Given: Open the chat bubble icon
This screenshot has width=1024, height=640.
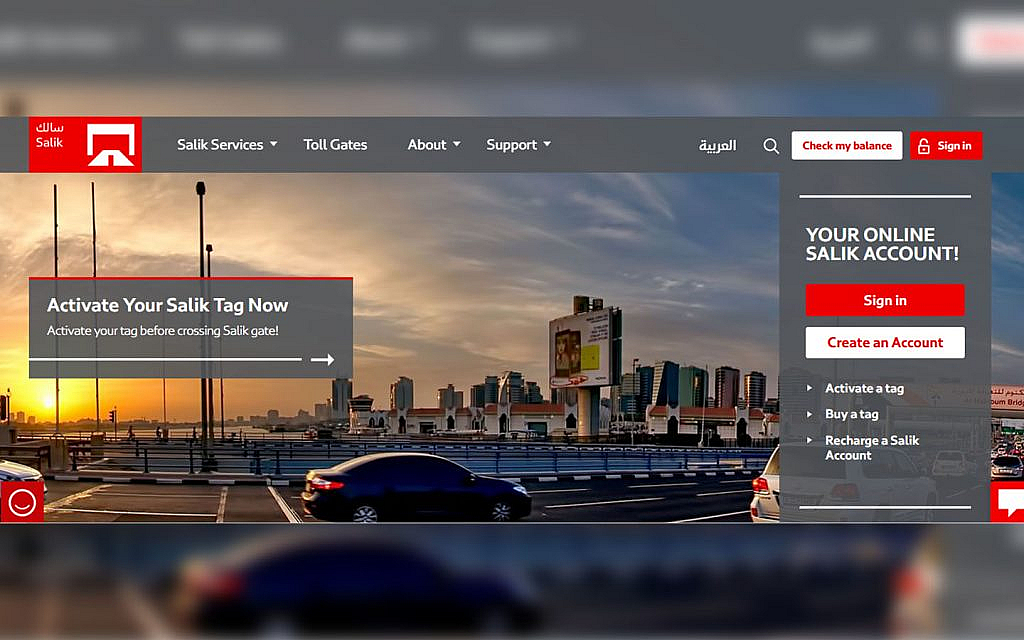Looking at the screenshot, I should [1008, 501].
